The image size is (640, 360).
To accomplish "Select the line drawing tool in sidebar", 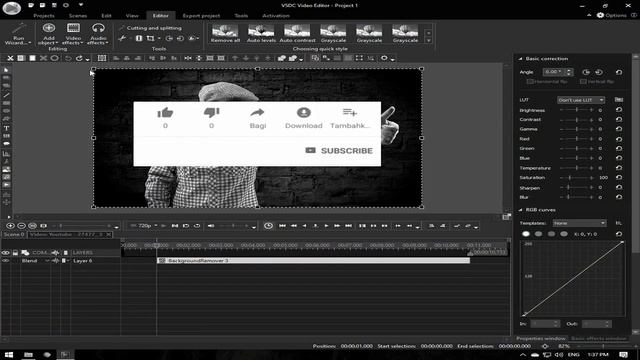I will (x=6, y=95).
